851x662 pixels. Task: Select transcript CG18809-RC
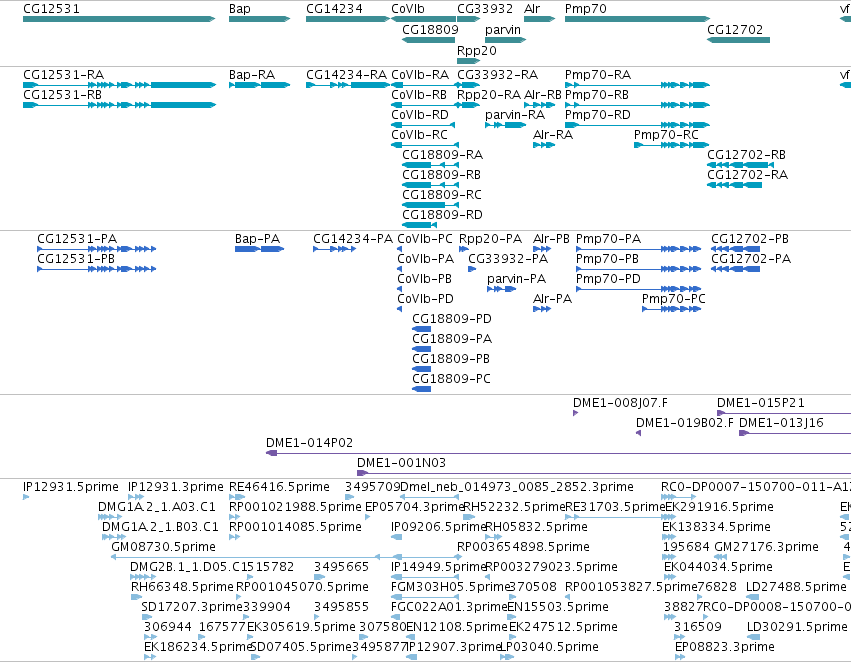(430, 205)
